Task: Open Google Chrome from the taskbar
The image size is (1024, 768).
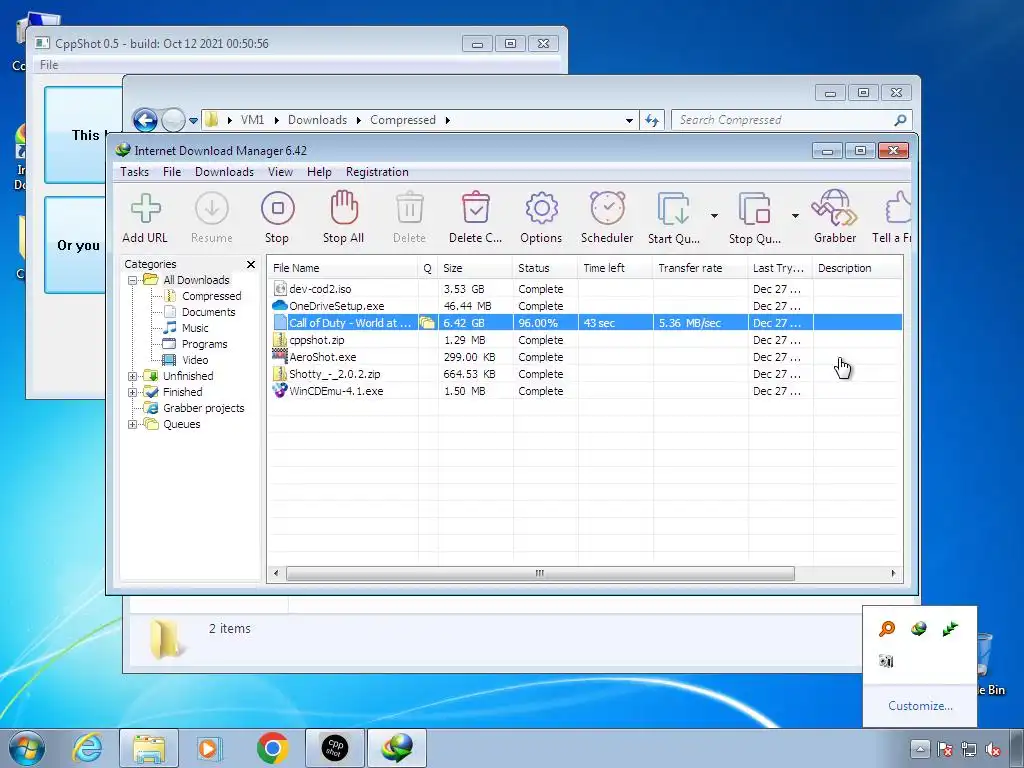Action: pos(273,748)
